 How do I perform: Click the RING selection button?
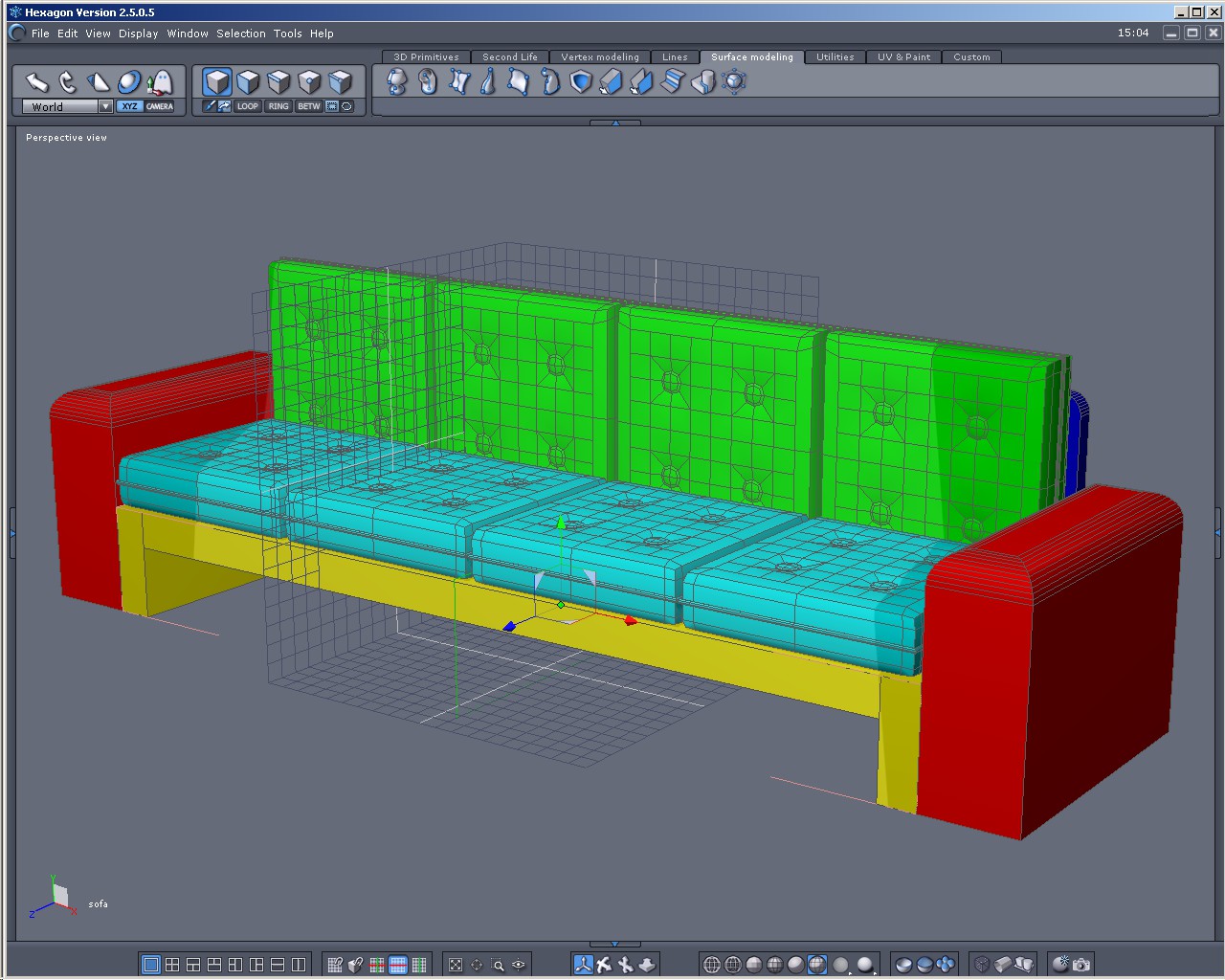tap(278, 106)
